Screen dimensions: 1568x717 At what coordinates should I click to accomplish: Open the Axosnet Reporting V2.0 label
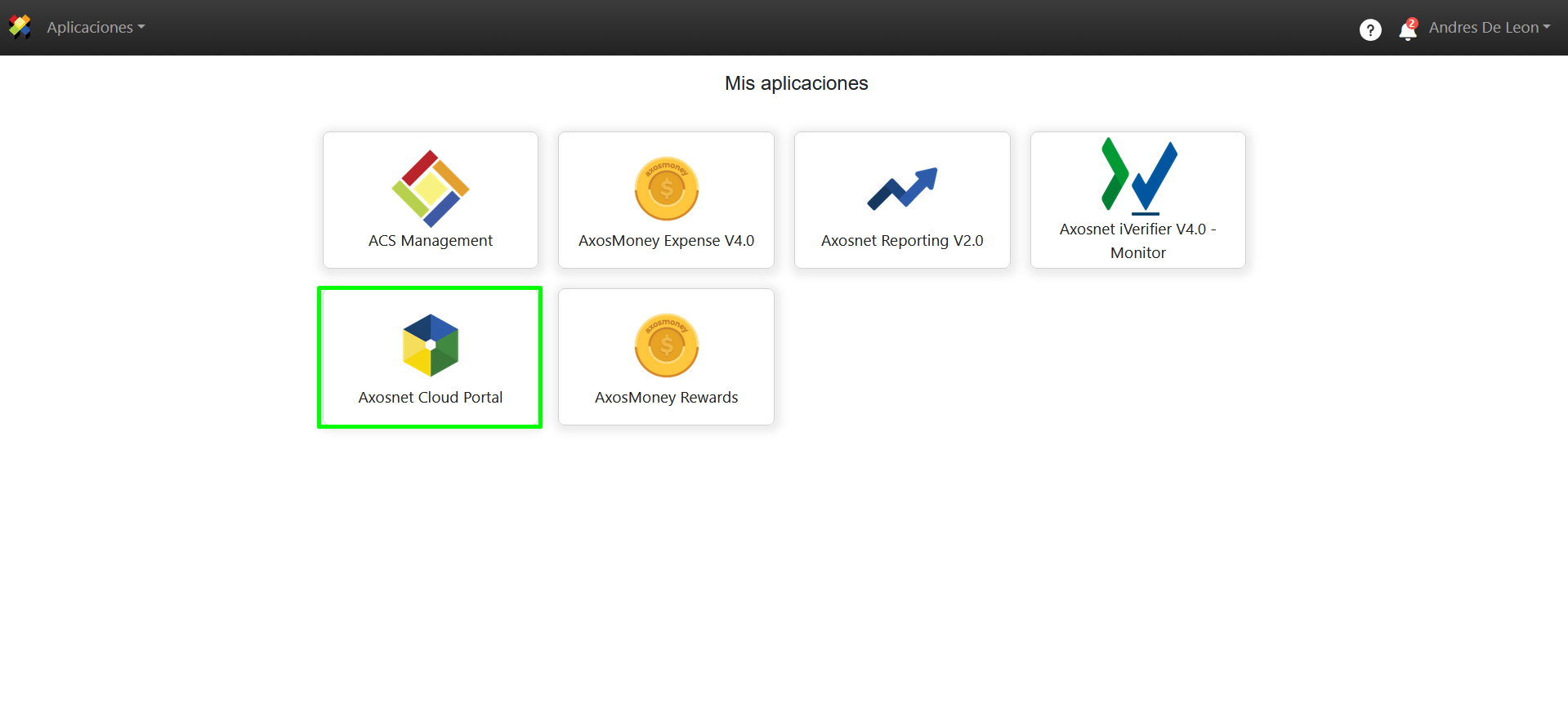[902, 241]
